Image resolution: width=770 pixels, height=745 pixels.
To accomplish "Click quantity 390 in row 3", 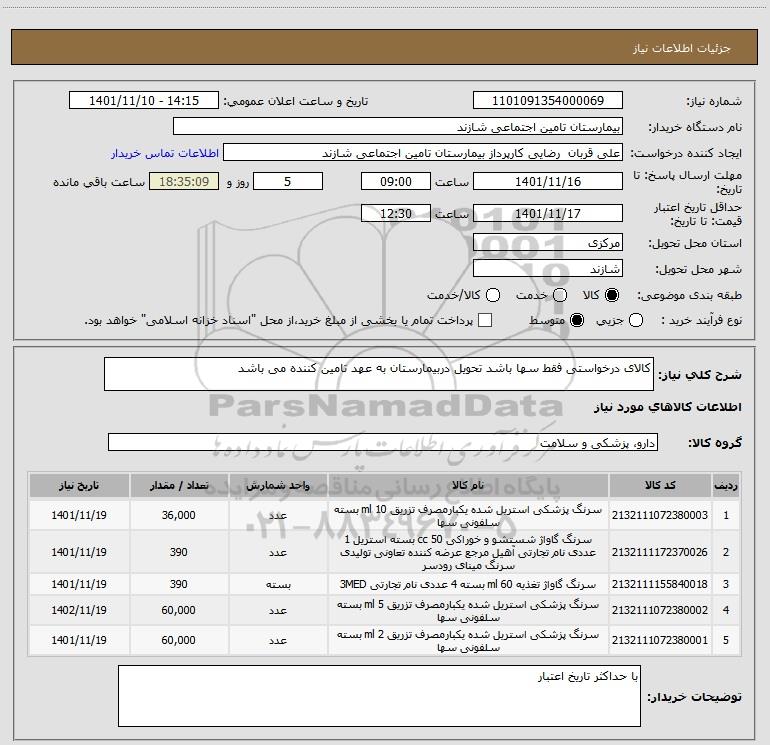I will pyautogui.click(x=179, y=584).
